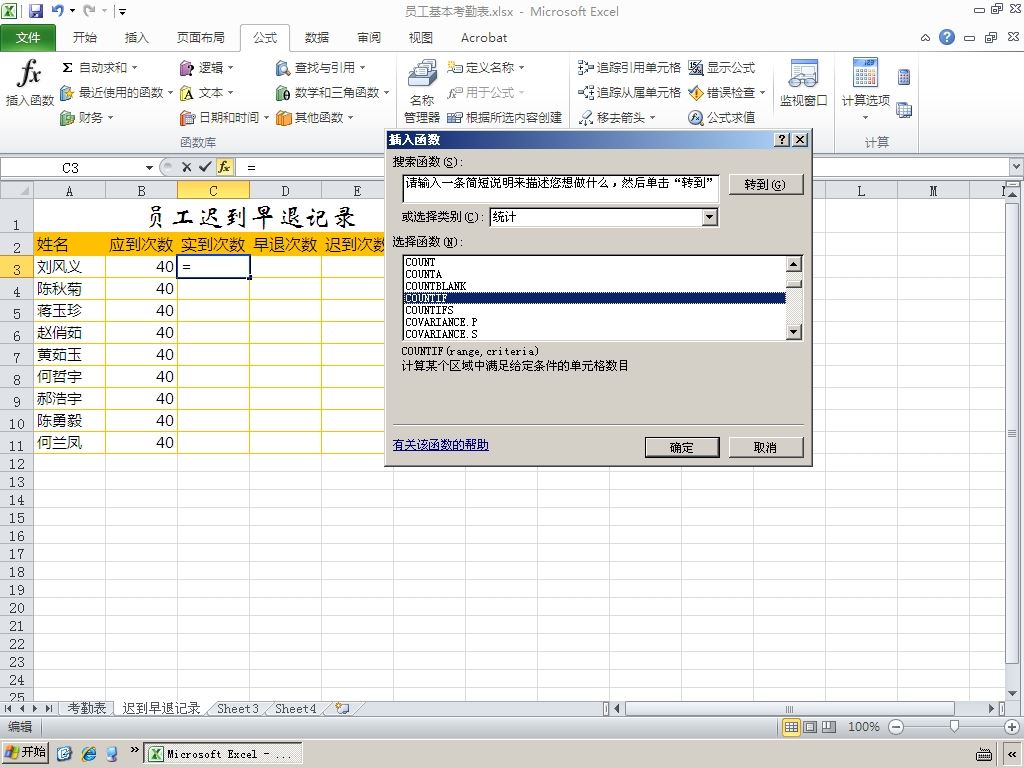Select COVARIANCE.P in the function list

(x=594, y=322)
